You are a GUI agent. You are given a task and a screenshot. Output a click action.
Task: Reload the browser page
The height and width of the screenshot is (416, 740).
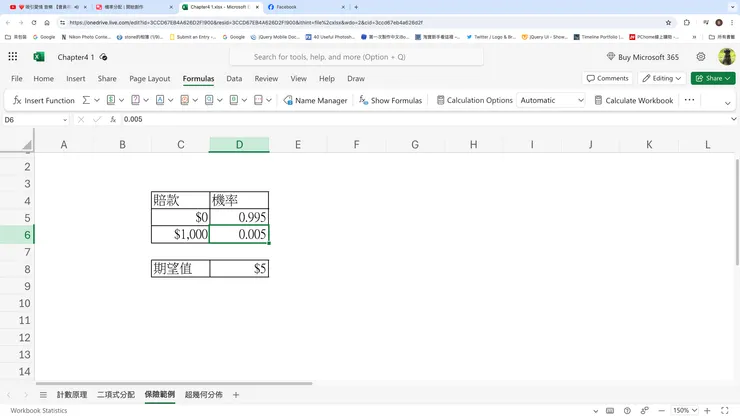(34, 22)
